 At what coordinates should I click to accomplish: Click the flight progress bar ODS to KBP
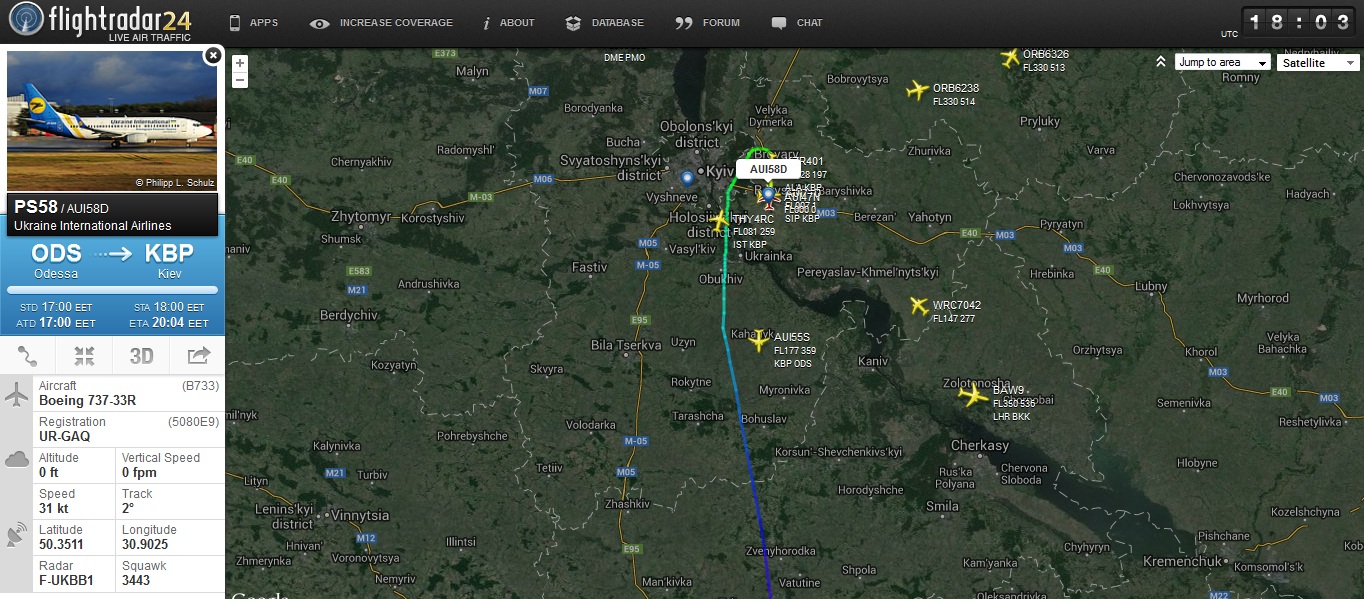click(112, 290)
